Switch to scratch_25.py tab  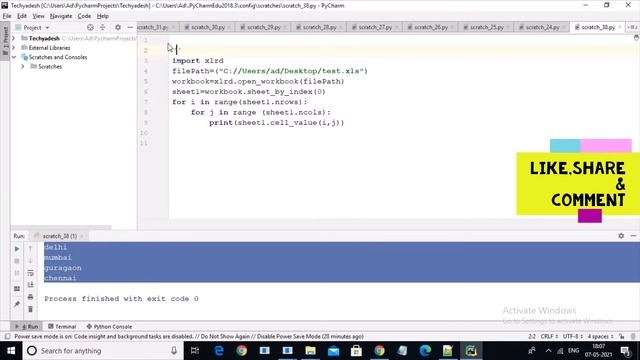pyautogui.click(x=487, y=27)
